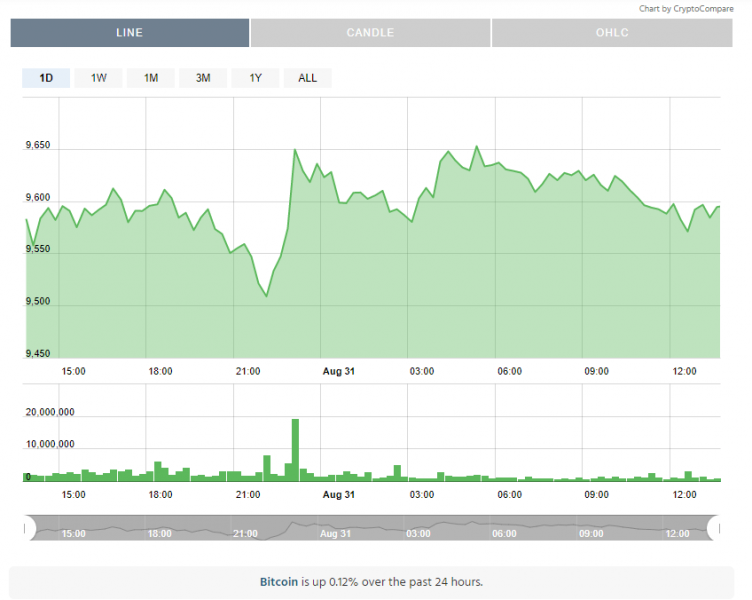Show the 1Y price history
The image size is (752, 600).
click(x=255, y=78)
